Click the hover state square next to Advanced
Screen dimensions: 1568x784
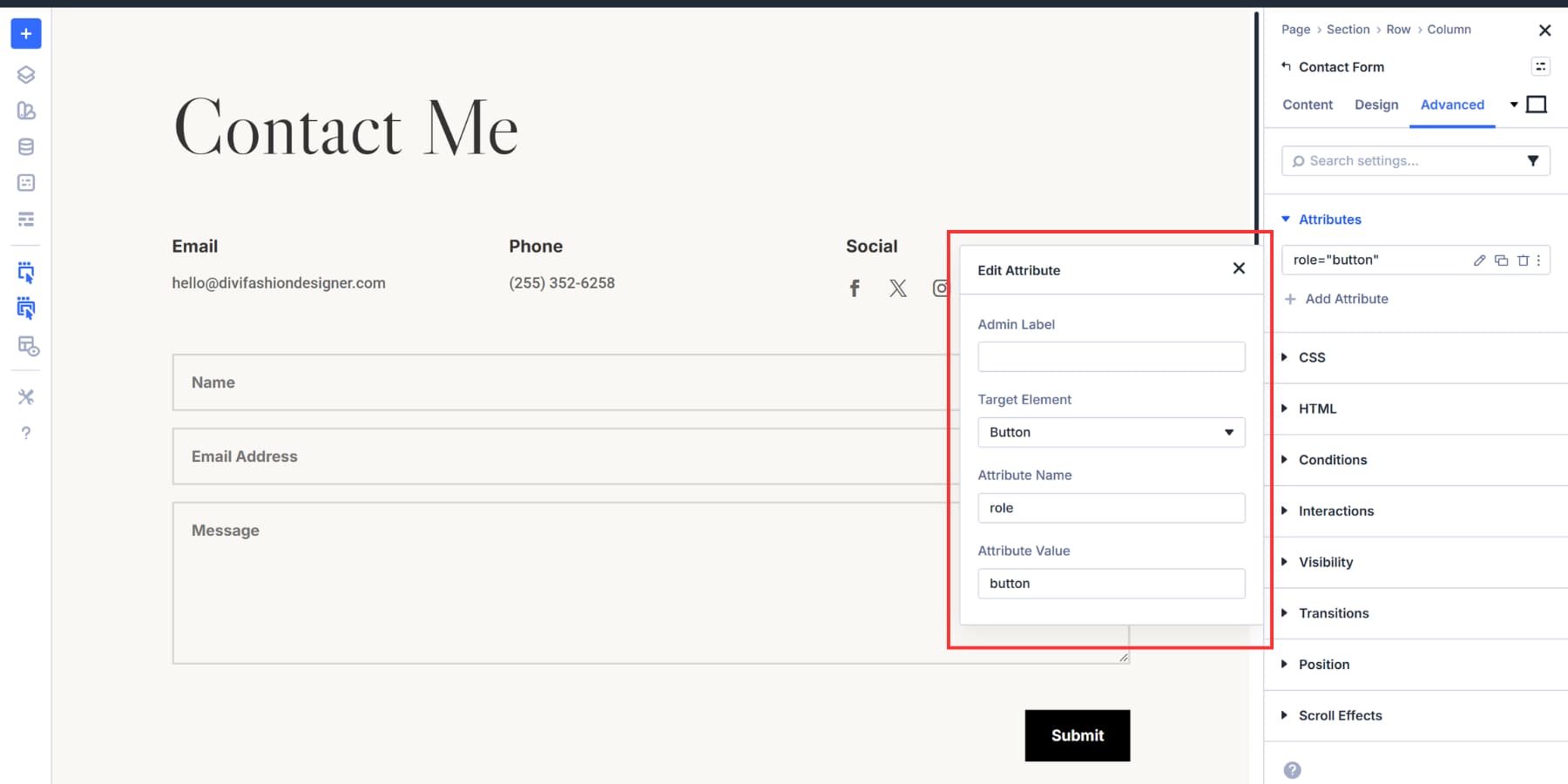(1536, 104)
